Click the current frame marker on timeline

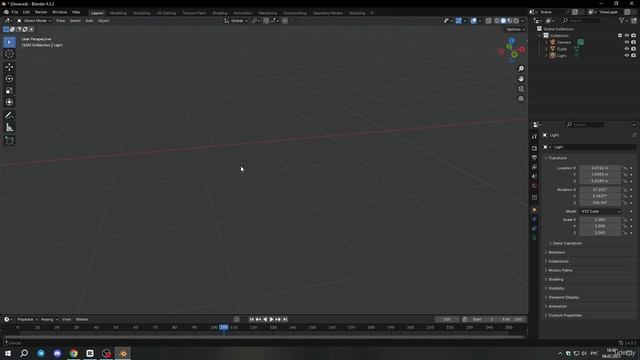(224, 327)
